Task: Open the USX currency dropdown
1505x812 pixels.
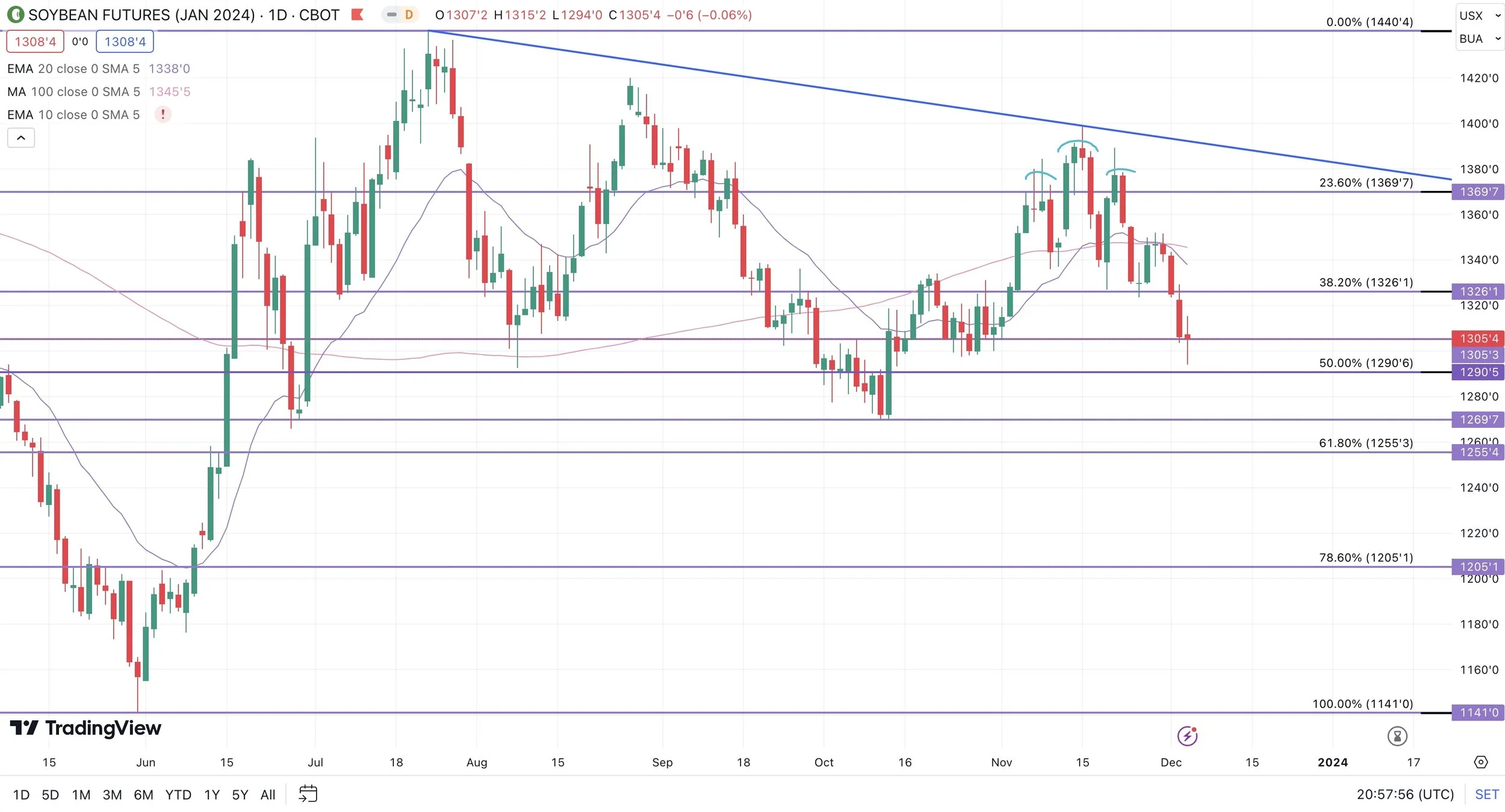Action: point(1479,16)
